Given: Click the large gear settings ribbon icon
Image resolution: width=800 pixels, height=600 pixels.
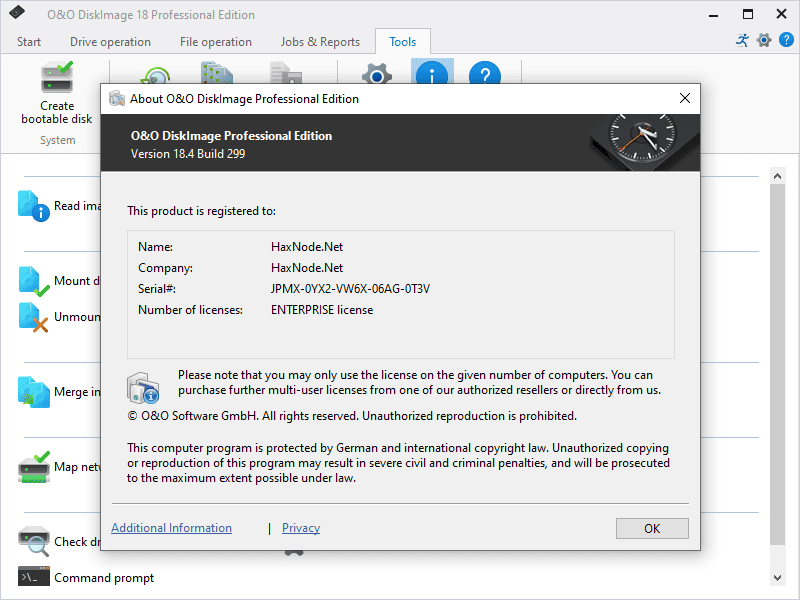Looking at the screenshot, I should [x=377, y=73].
